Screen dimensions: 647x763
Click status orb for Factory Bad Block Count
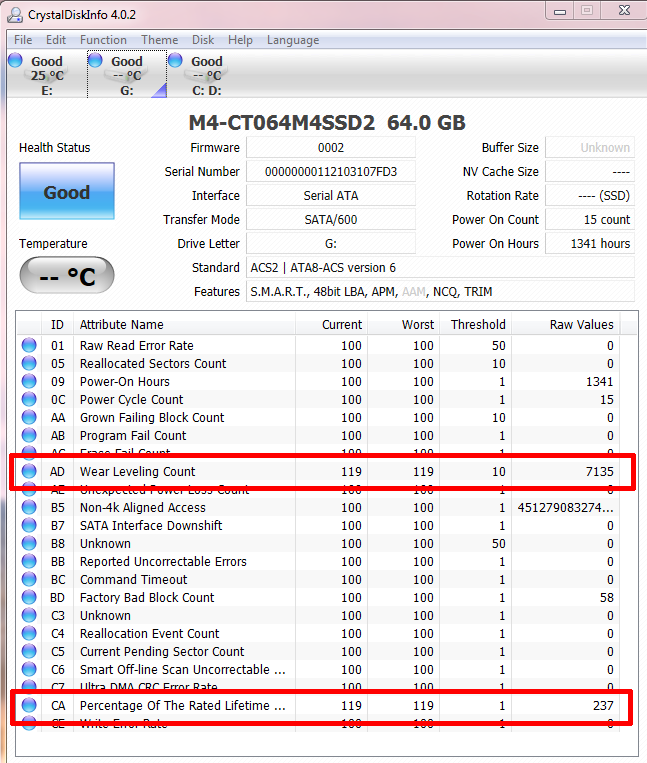click(x=29, y=597)
